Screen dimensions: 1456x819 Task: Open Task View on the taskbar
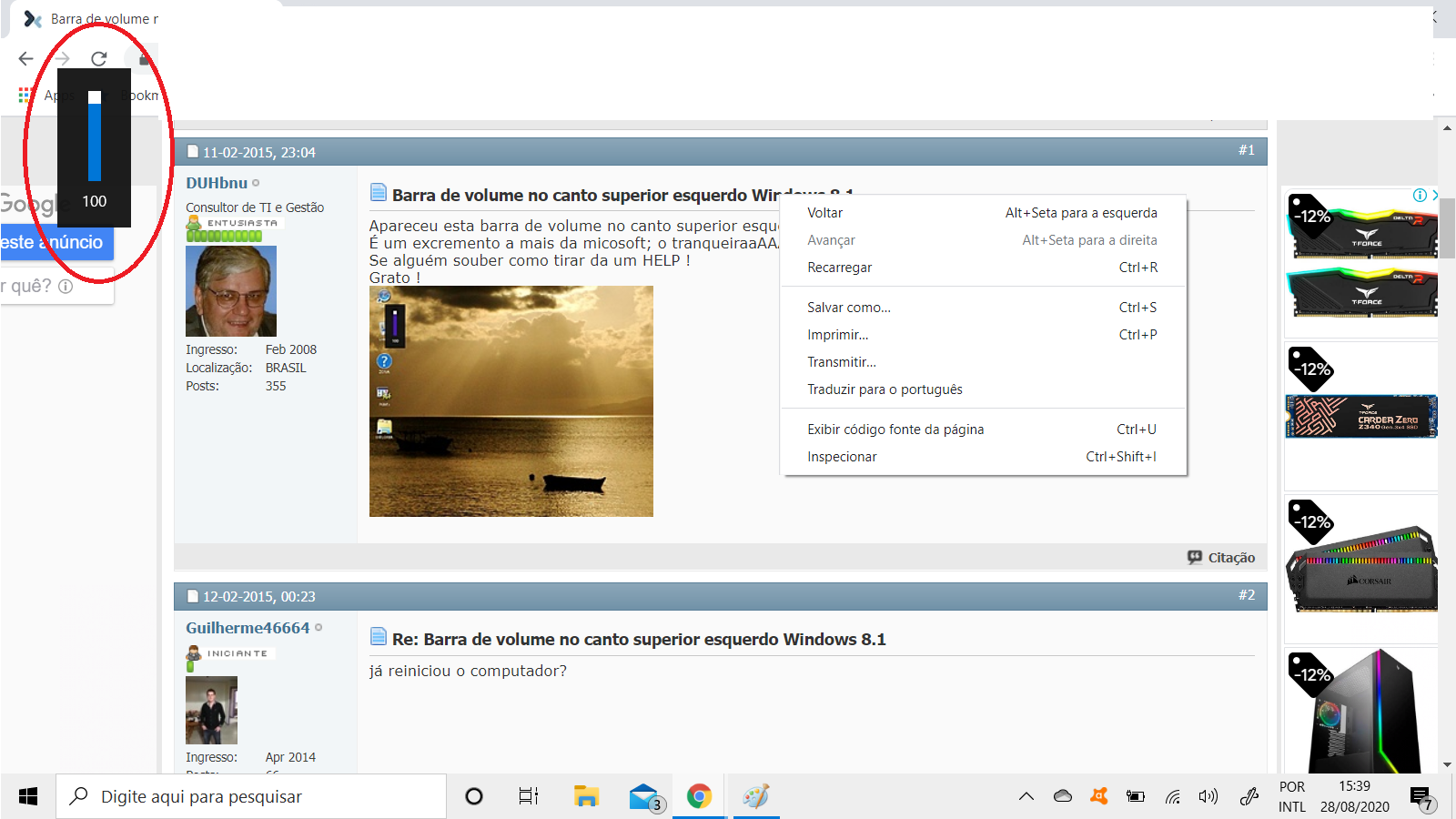pyautogui.click(x=529, y=796)
